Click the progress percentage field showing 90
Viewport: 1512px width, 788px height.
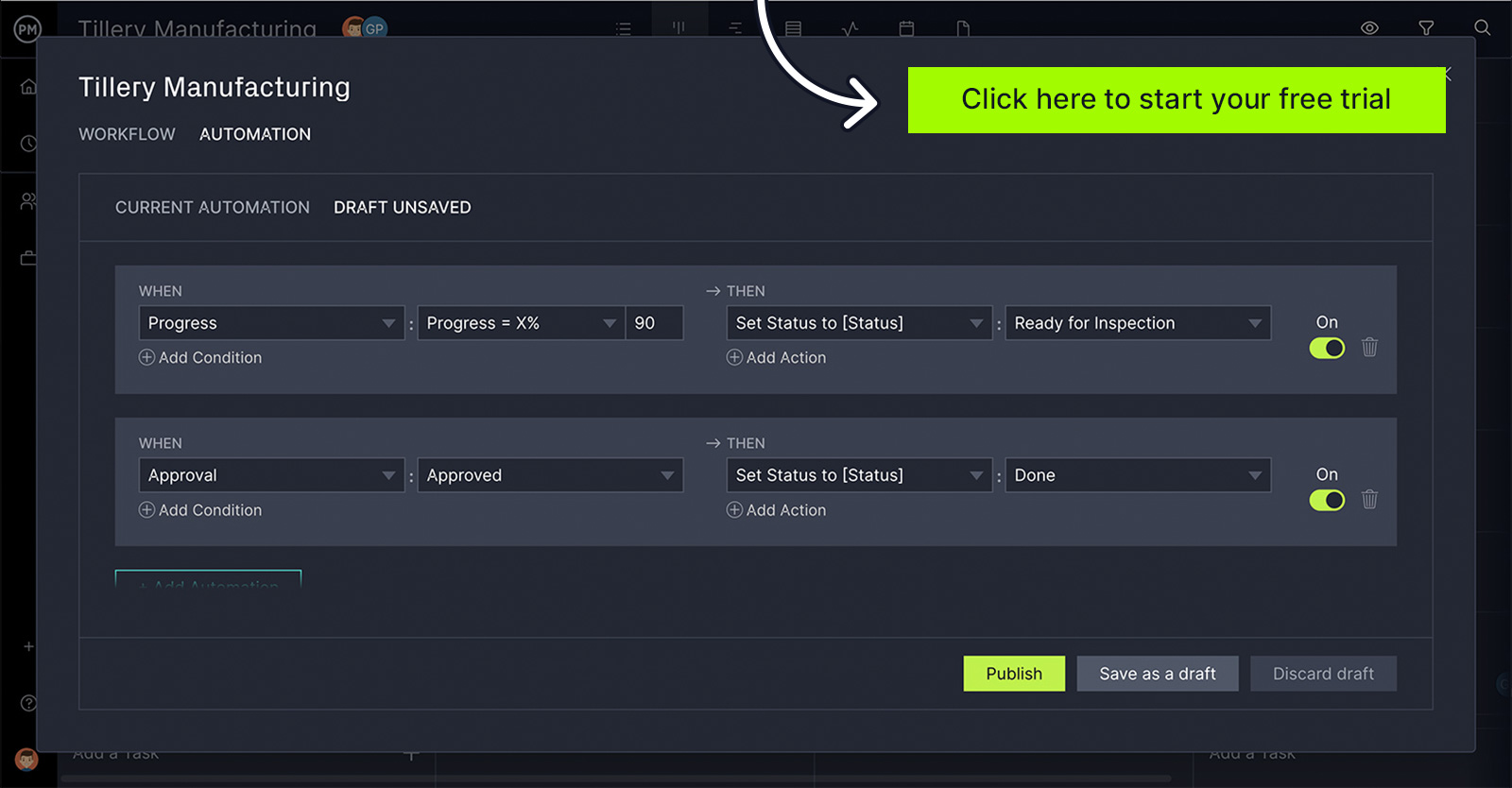(x=654, y=323)
